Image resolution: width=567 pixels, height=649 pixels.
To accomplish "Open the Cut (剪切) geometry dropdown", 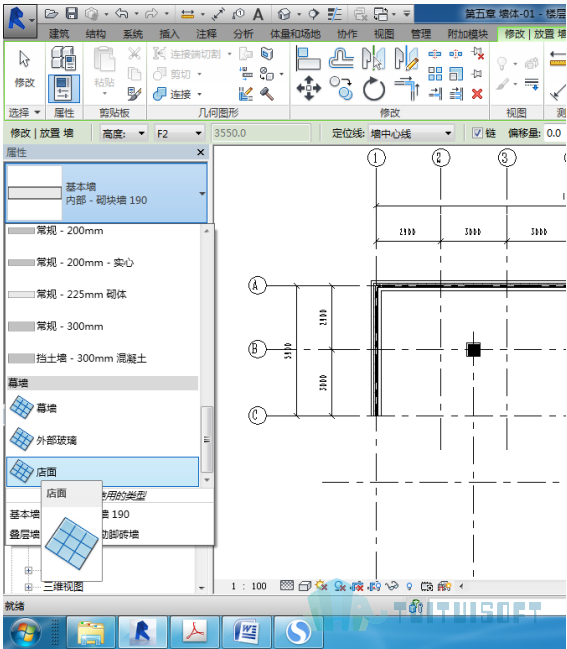I will click(x=199, y=74).
